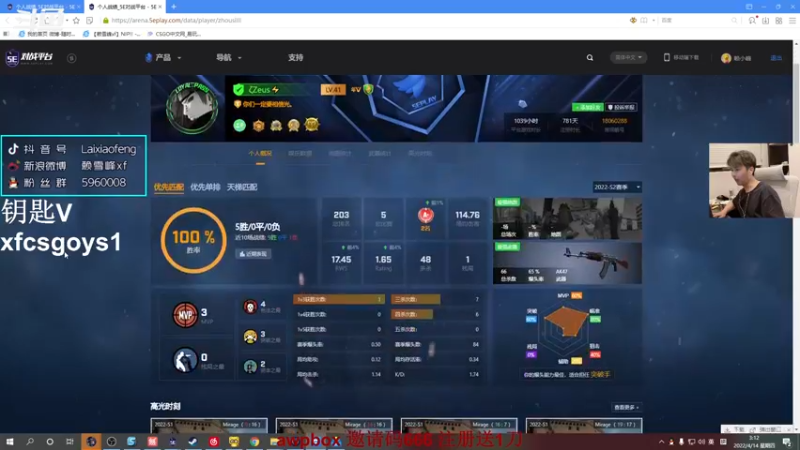Screen dimensions: 800x450
Task: Open the 导航 dropdown menu
Action: click(x=229, y=58)
